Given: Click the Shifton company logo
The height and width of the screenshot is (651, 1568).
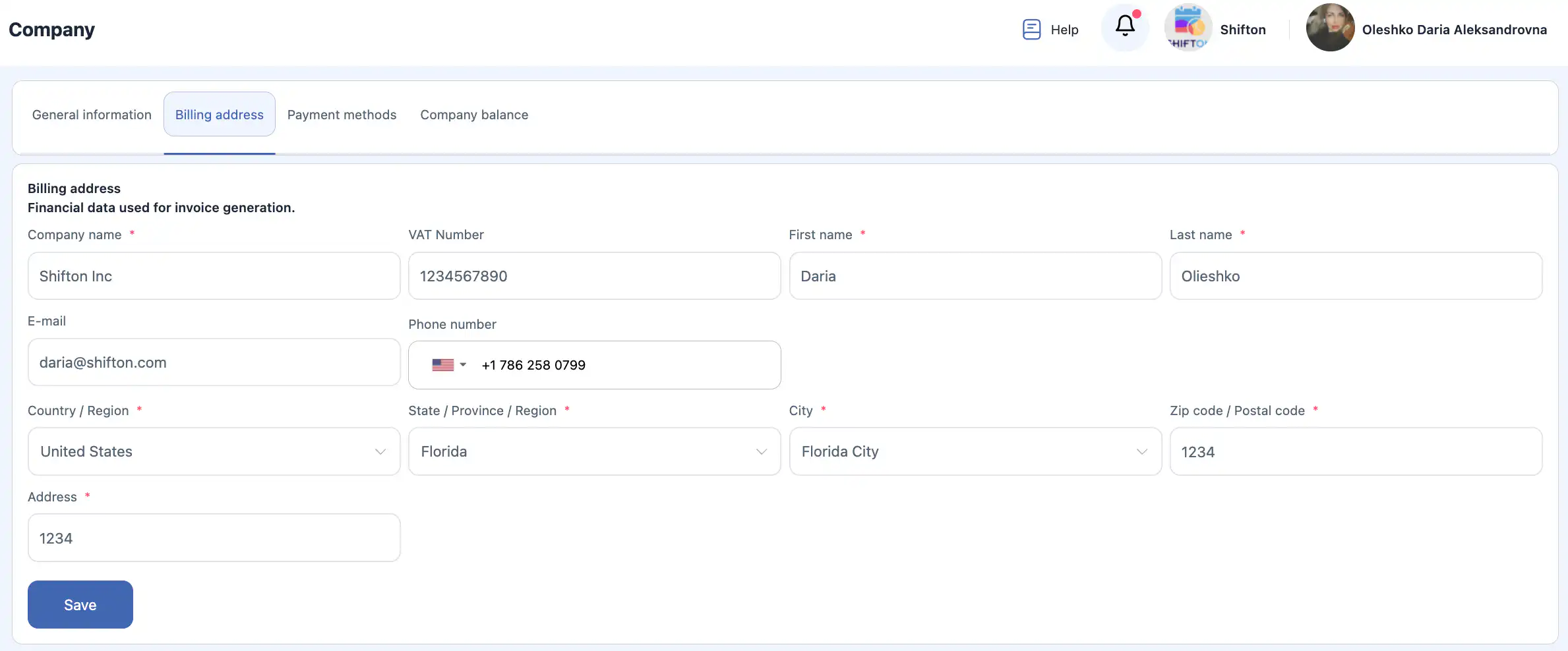Looking at the screenshot, I should (x=1188, y=28).
